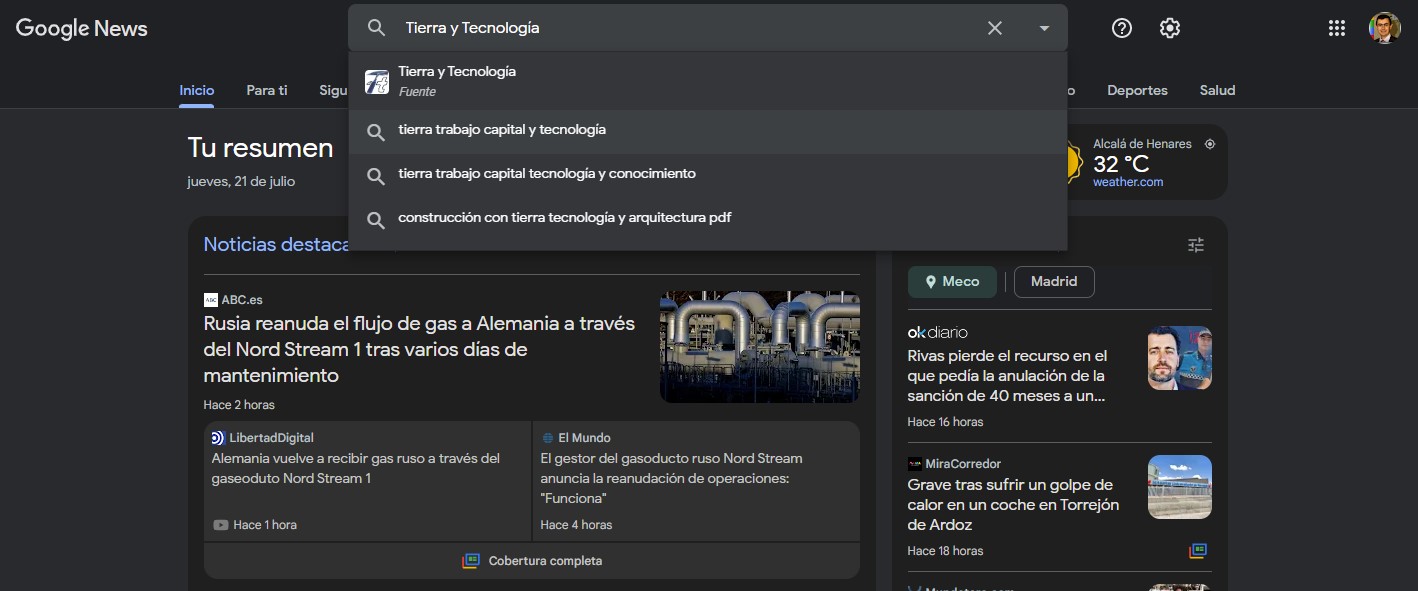Open the gas pipeline article thumbnail
The height and width of the screenshot is (591, 1418).
coord(760,347)
